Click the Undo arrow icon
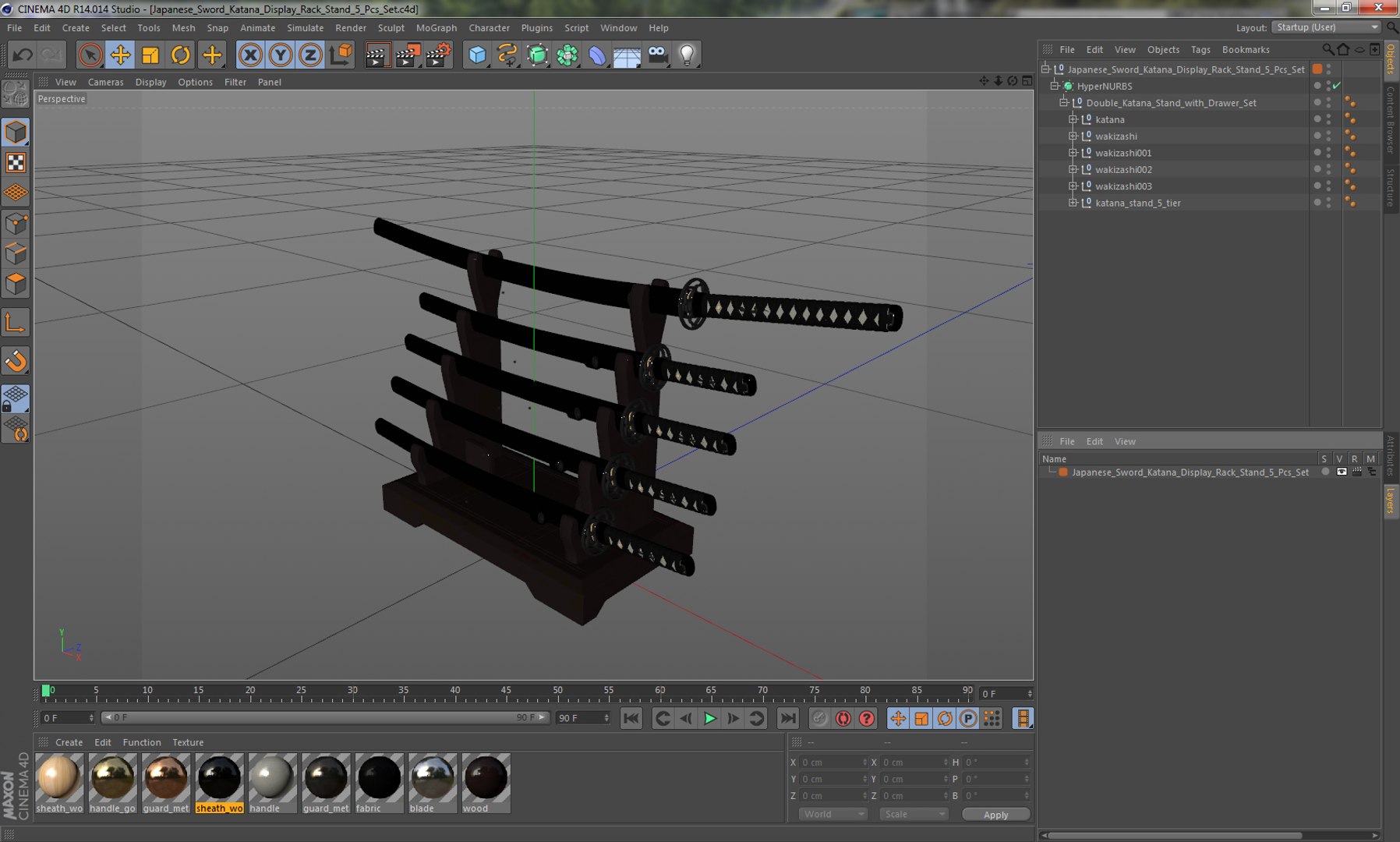The image size is (1400, 842). tap(23, 55)
